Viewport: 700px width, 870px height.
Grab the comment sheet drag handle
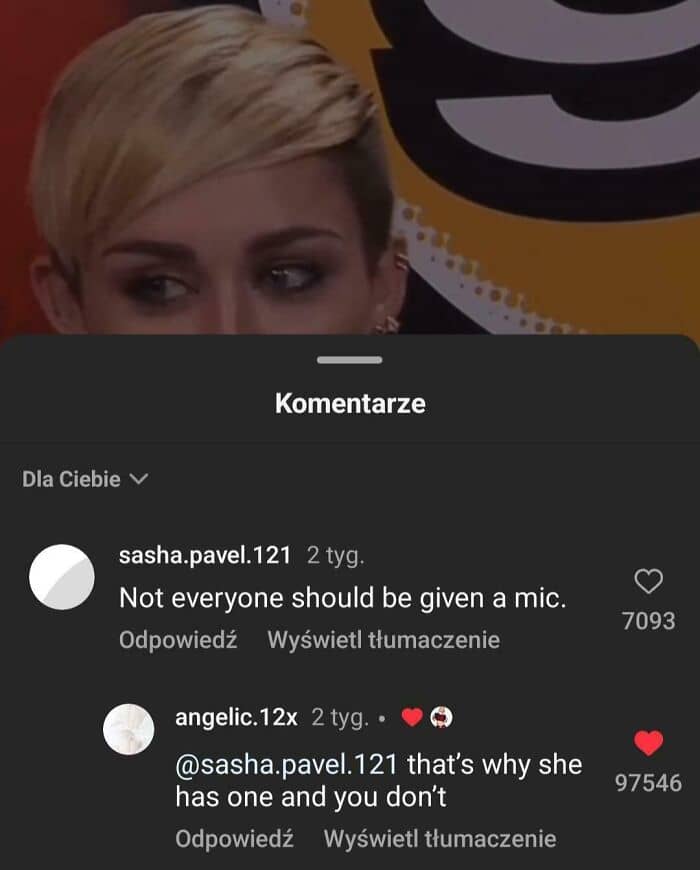350,360
